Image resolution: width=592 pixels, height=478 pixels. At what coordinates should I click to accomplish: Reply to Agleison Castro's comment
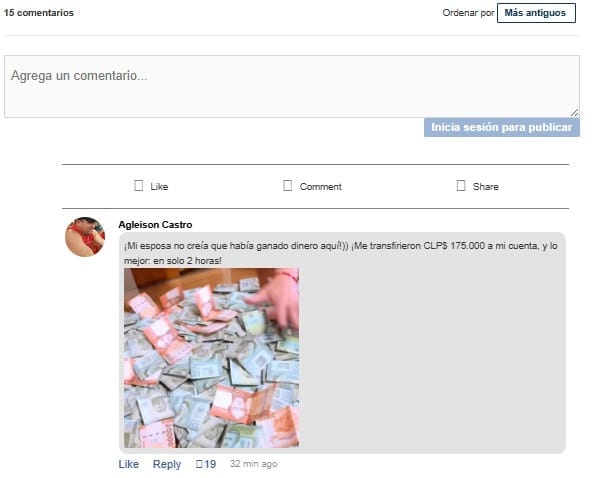click(x=167, y=464)
